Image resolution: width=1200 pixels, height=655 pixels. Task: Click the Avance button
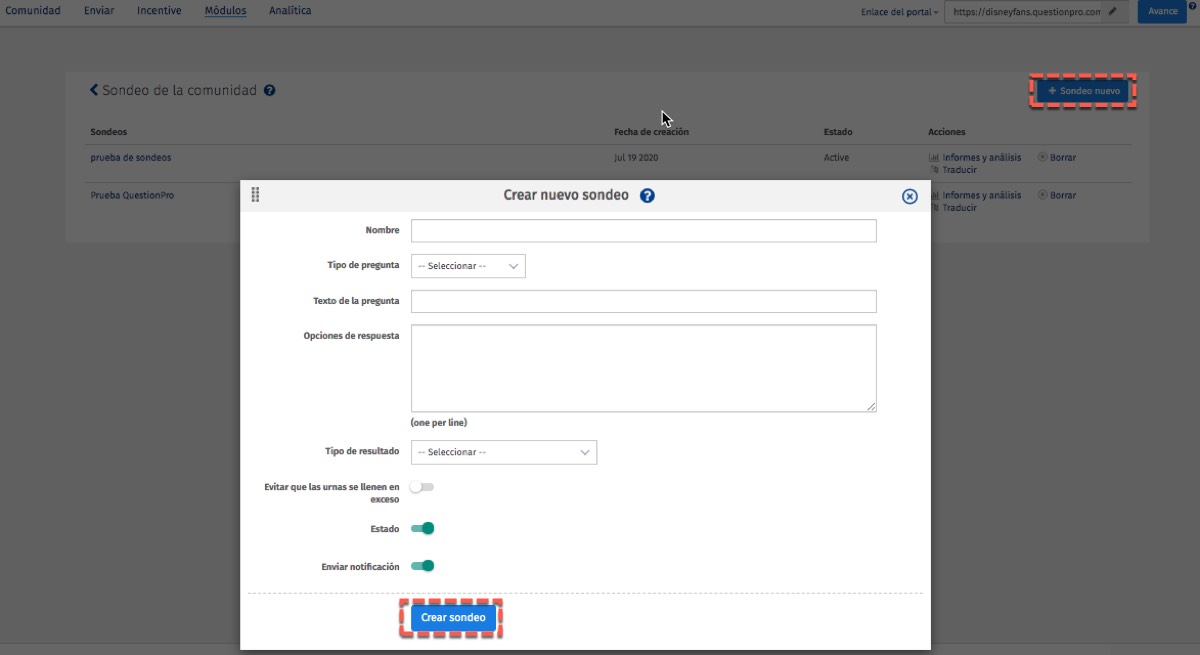1162,11
